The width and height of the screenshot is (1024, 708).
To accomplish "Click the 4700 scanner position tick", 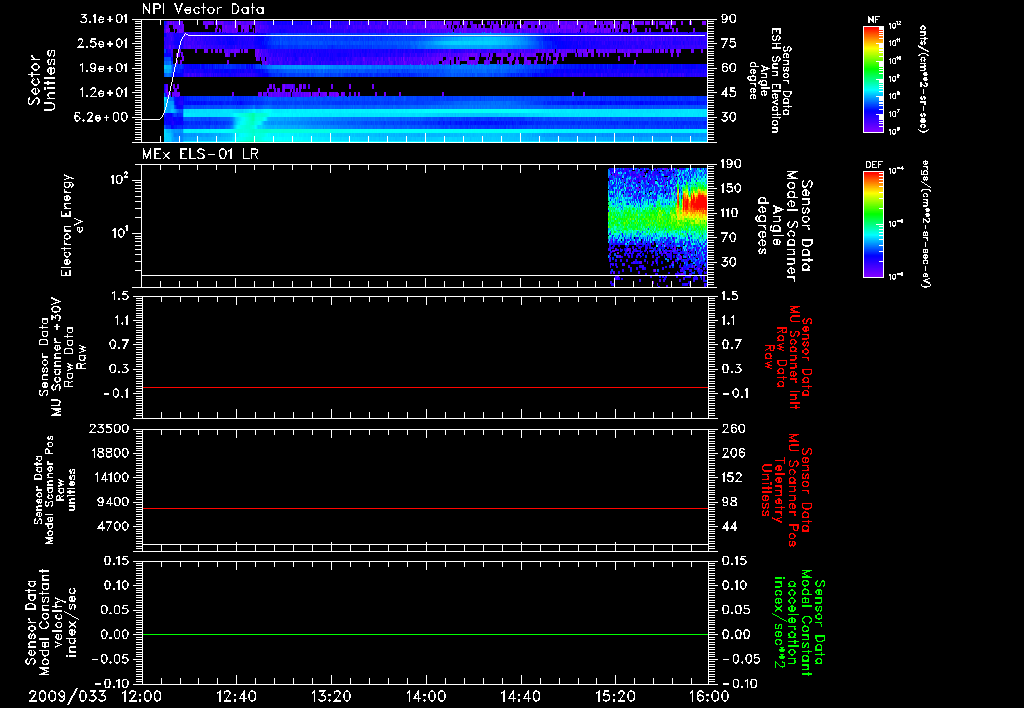I will click(x=114, y=526).
